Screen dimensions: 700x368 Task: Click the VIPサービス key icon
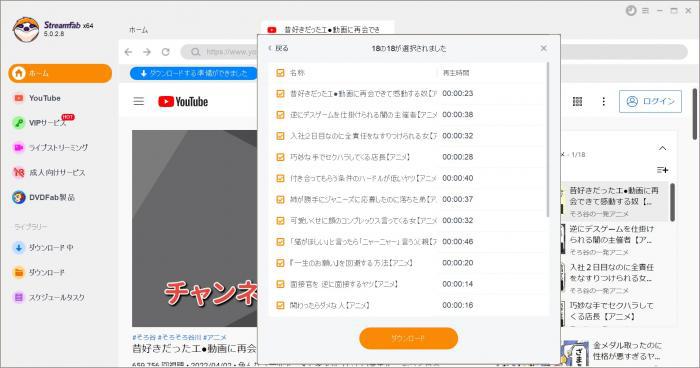(x=19, y=123)
